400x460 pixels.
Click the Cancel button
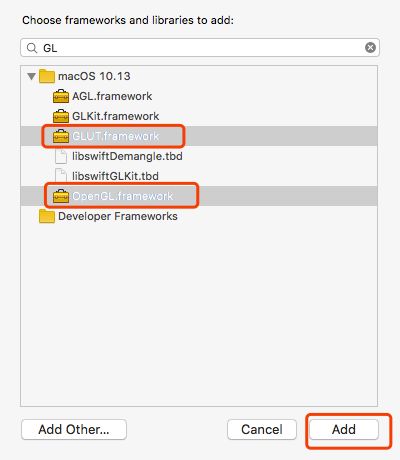pyautogui.click(x=262, y=429)
